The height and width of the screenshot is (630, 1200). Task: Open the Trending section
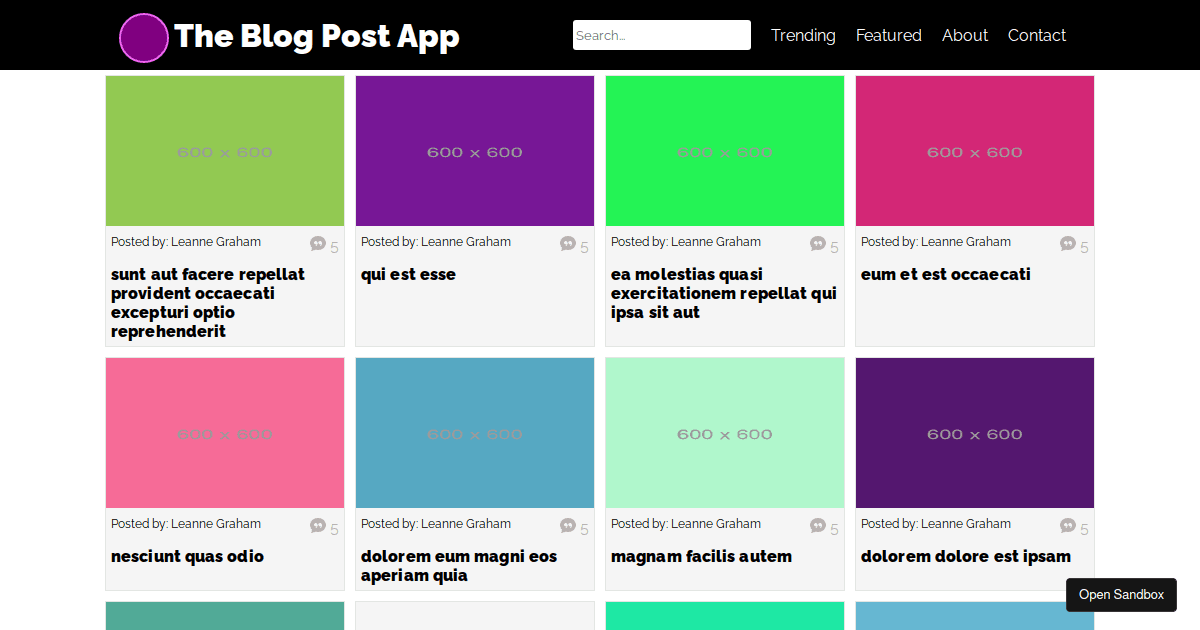803,35
